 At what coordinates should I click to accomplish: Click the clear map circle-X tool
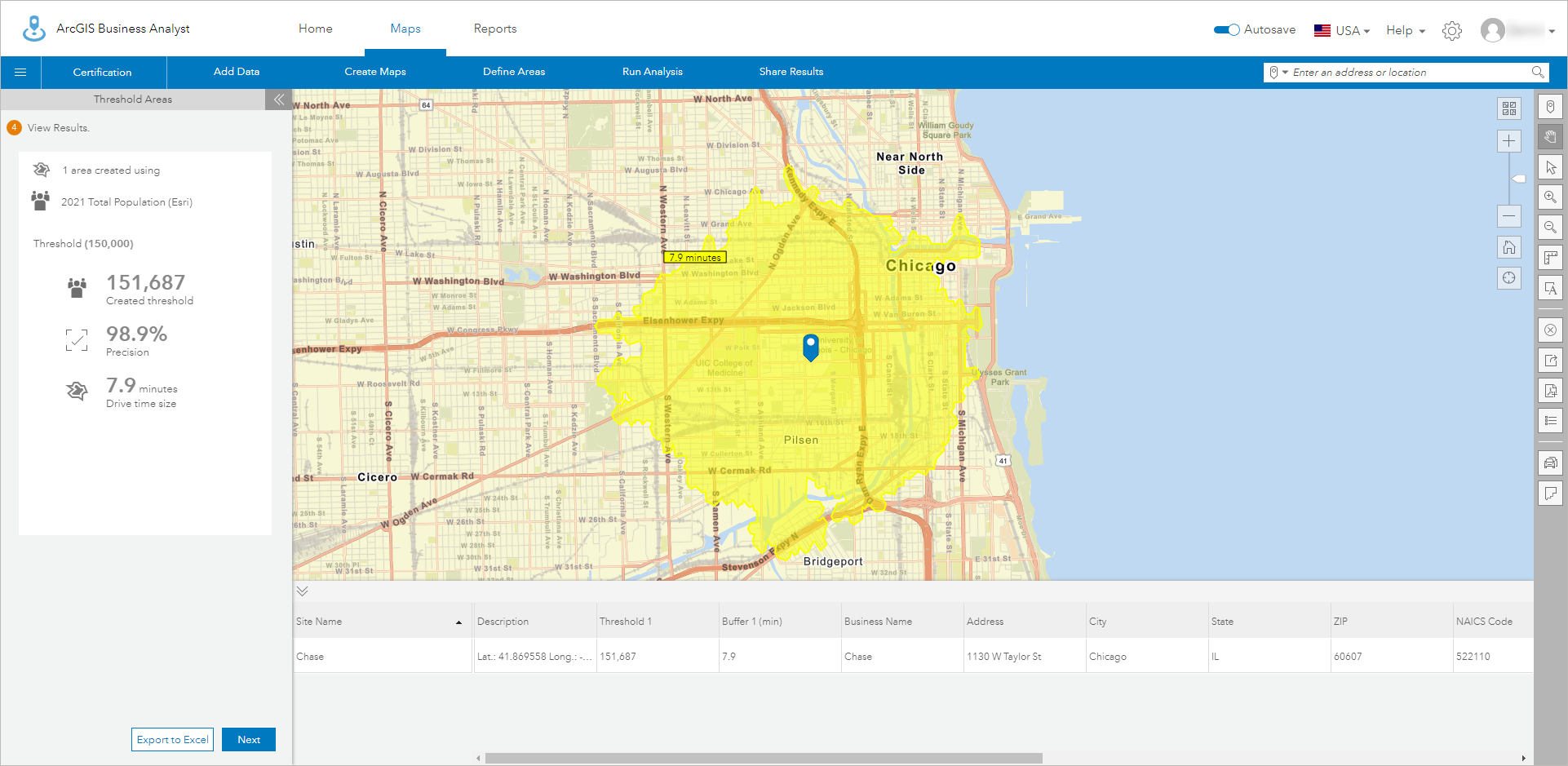click(x=1551, y=330)
